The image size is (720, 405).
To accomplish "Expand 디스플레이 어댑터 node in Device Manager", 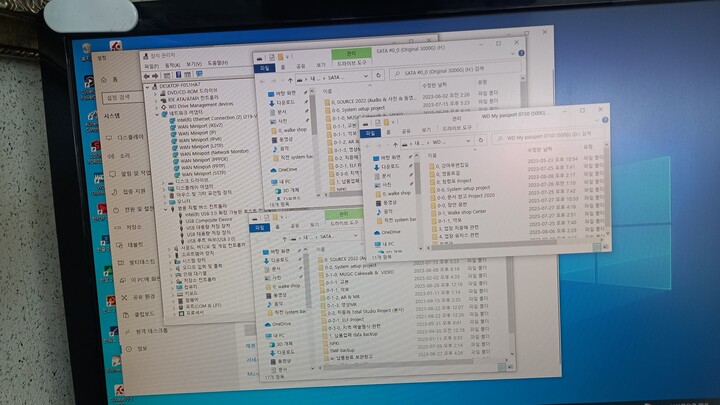I will [164, 188].
